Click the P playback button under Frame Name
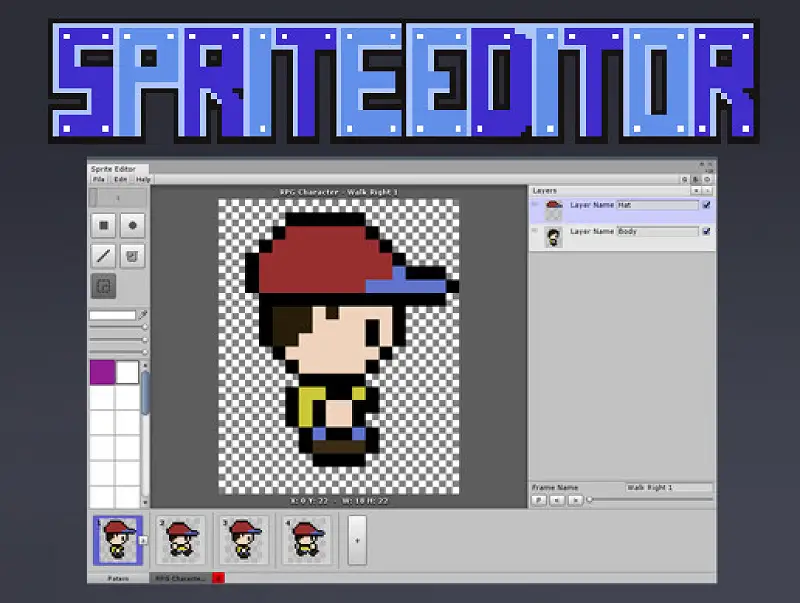This screenshot has width=800, height=603. point(539,500)
